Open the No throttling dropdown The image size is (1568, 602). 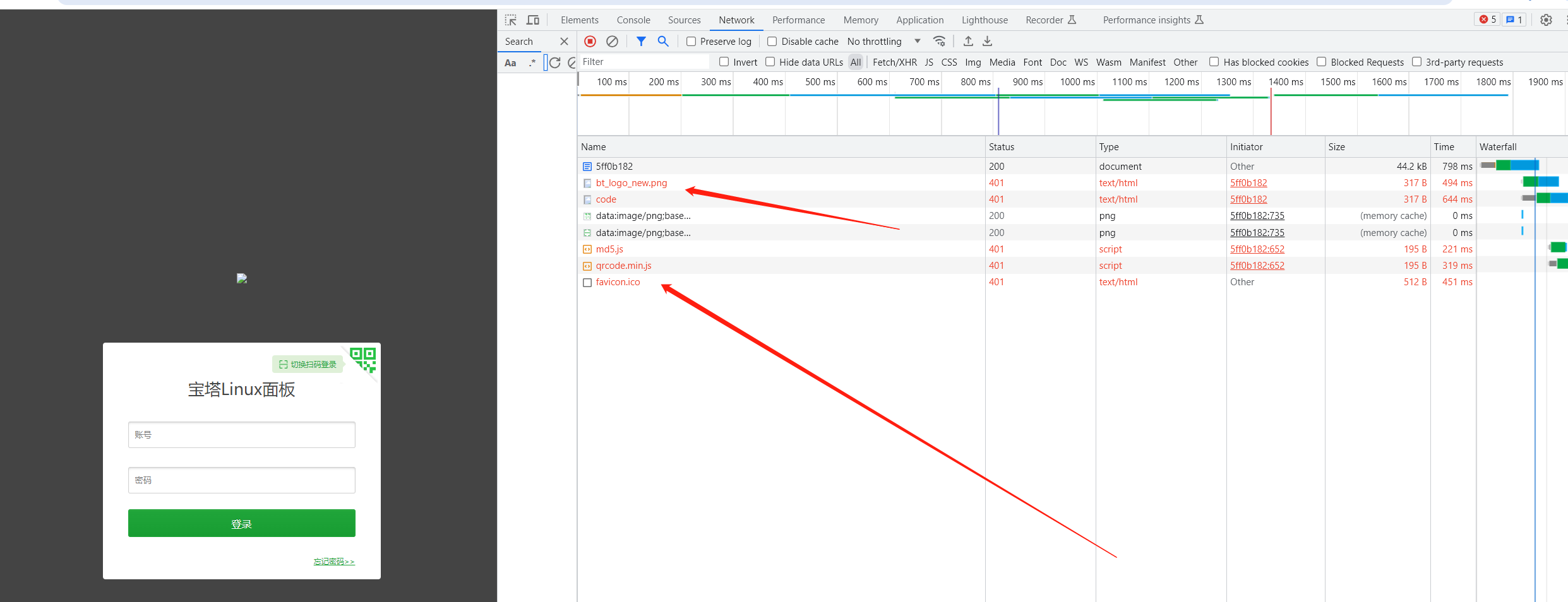point(884,42)
